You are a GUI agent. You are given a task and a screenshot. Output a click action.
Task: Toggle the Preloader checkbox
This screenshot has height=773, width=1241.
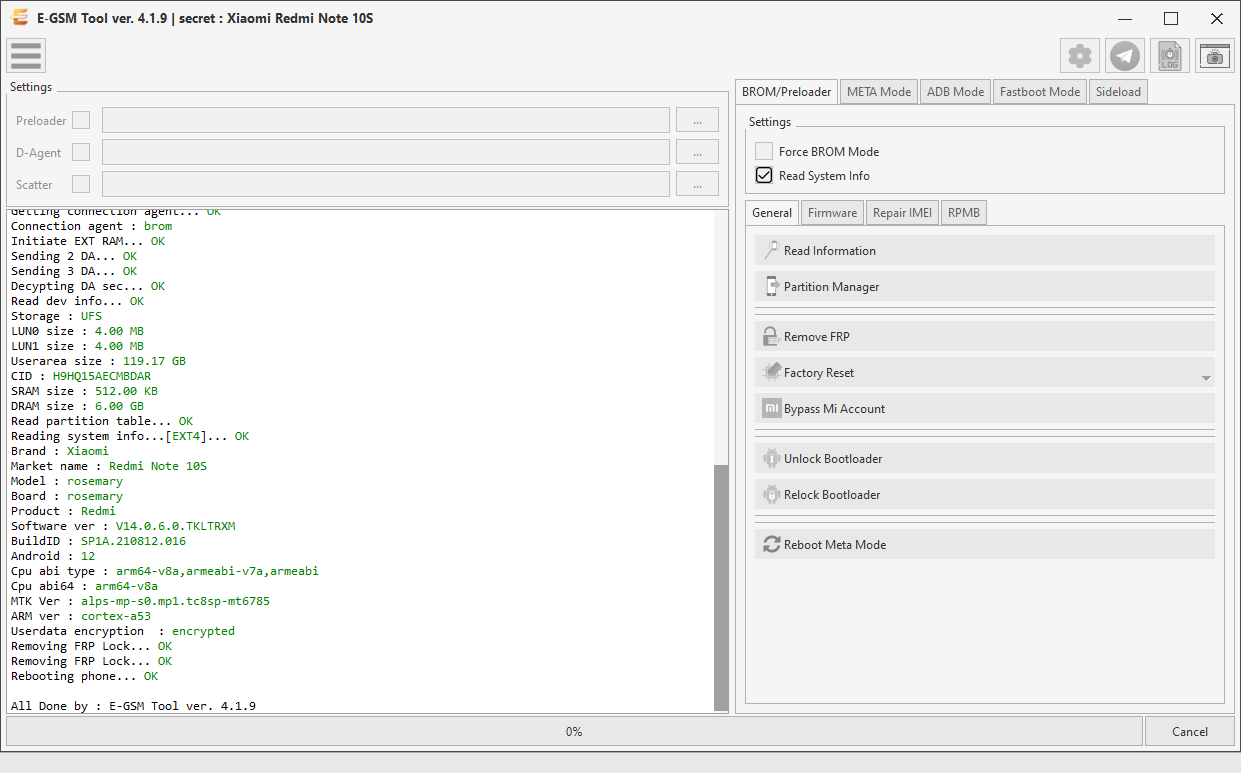pos(81,120)
